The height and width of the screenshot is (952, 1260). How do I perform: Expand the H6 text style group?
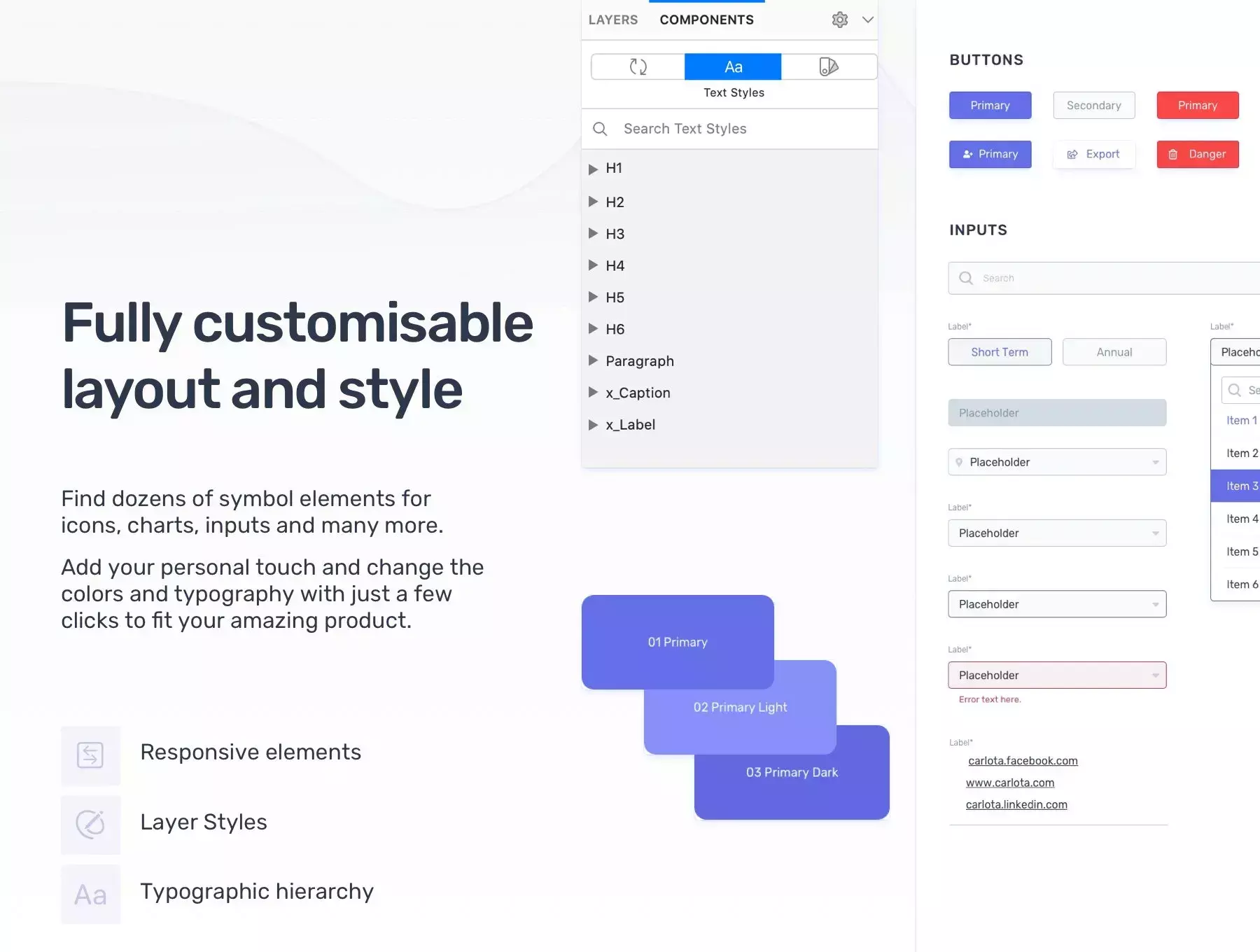[593, 328]
